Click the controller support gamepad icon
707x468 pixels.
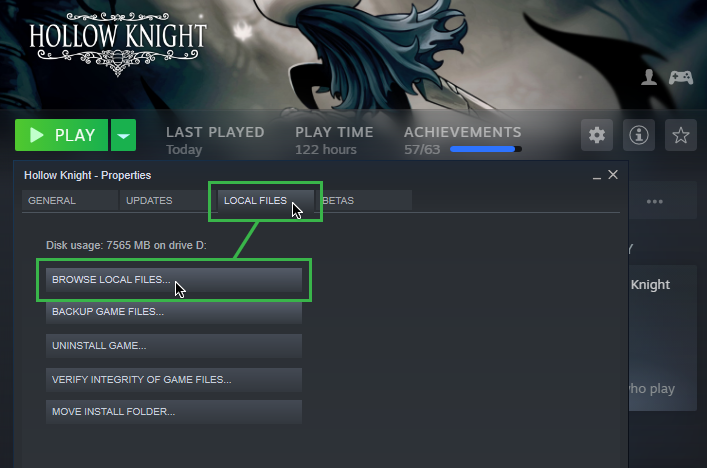[680, 77]
